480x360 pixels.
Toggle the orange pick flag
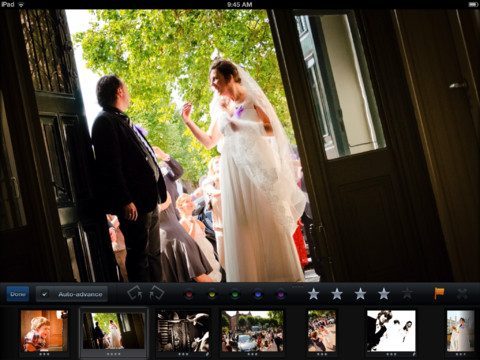439,294
